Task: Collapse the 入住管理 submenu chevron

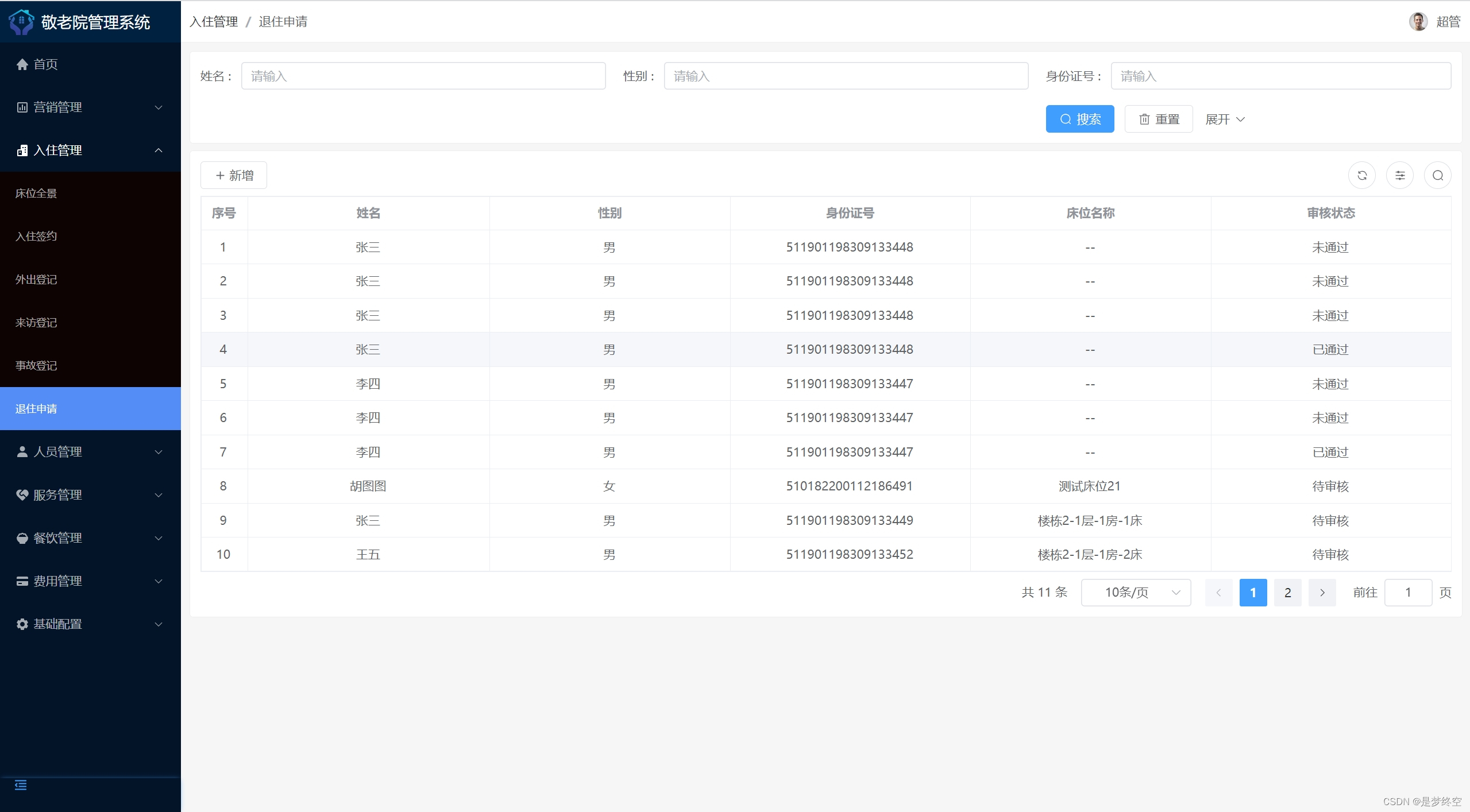Action: click(159, 150)
